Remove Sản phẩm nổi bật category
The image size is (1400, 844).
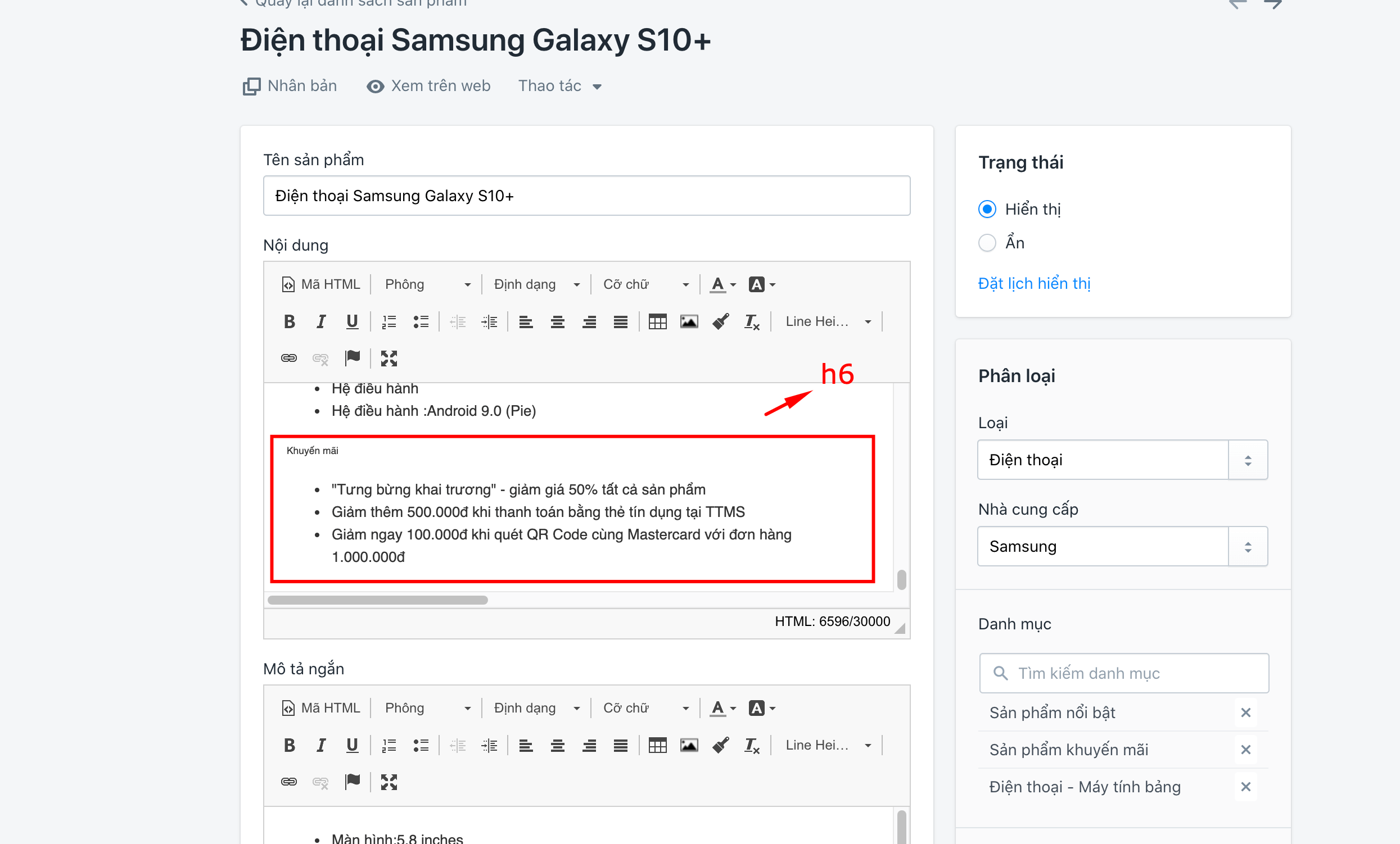(1245, 713)
